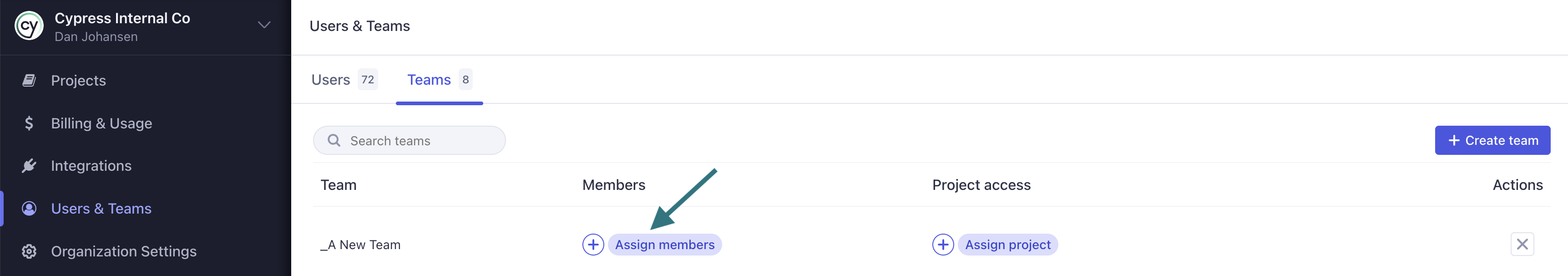
Task: Open the Projects section from sidebar
Action: pyautogui.click(x=79, y=80)
